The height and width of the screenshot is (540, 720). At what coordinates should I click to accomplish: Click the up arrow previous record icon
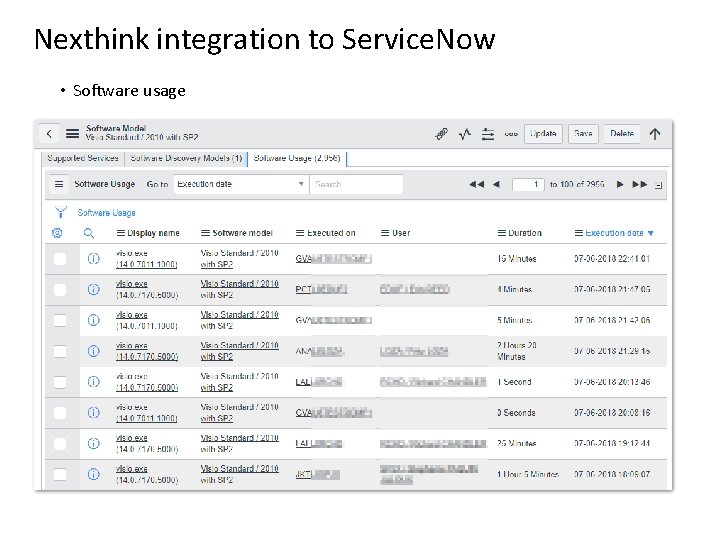(x=655, y=134)
